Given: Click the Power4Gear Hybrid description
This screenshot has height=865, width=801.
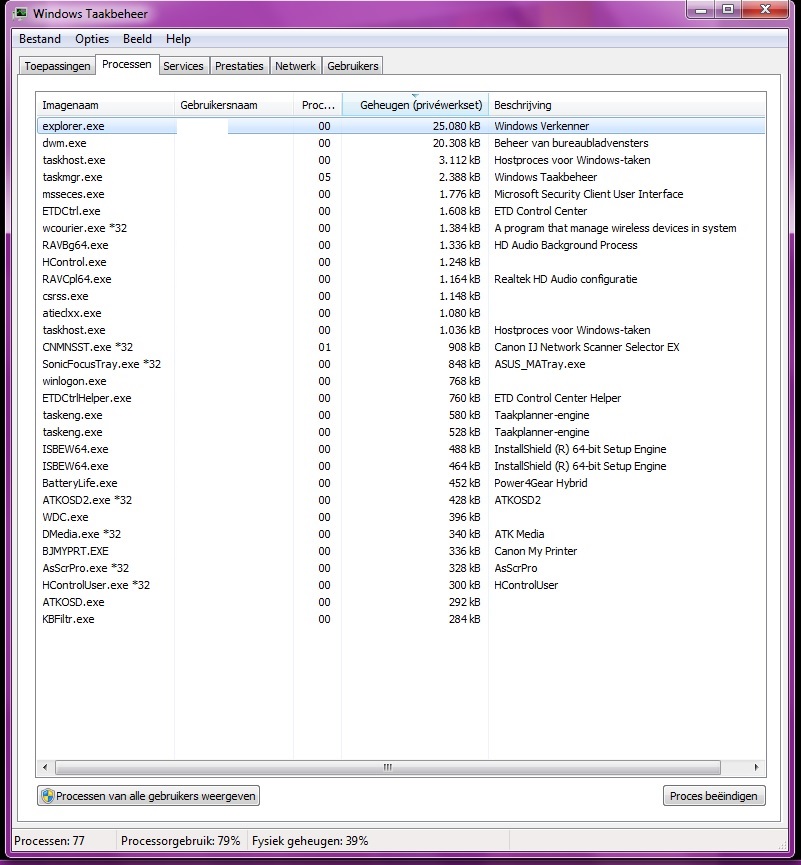Looking at the screenshot, I should click(541, 483).
